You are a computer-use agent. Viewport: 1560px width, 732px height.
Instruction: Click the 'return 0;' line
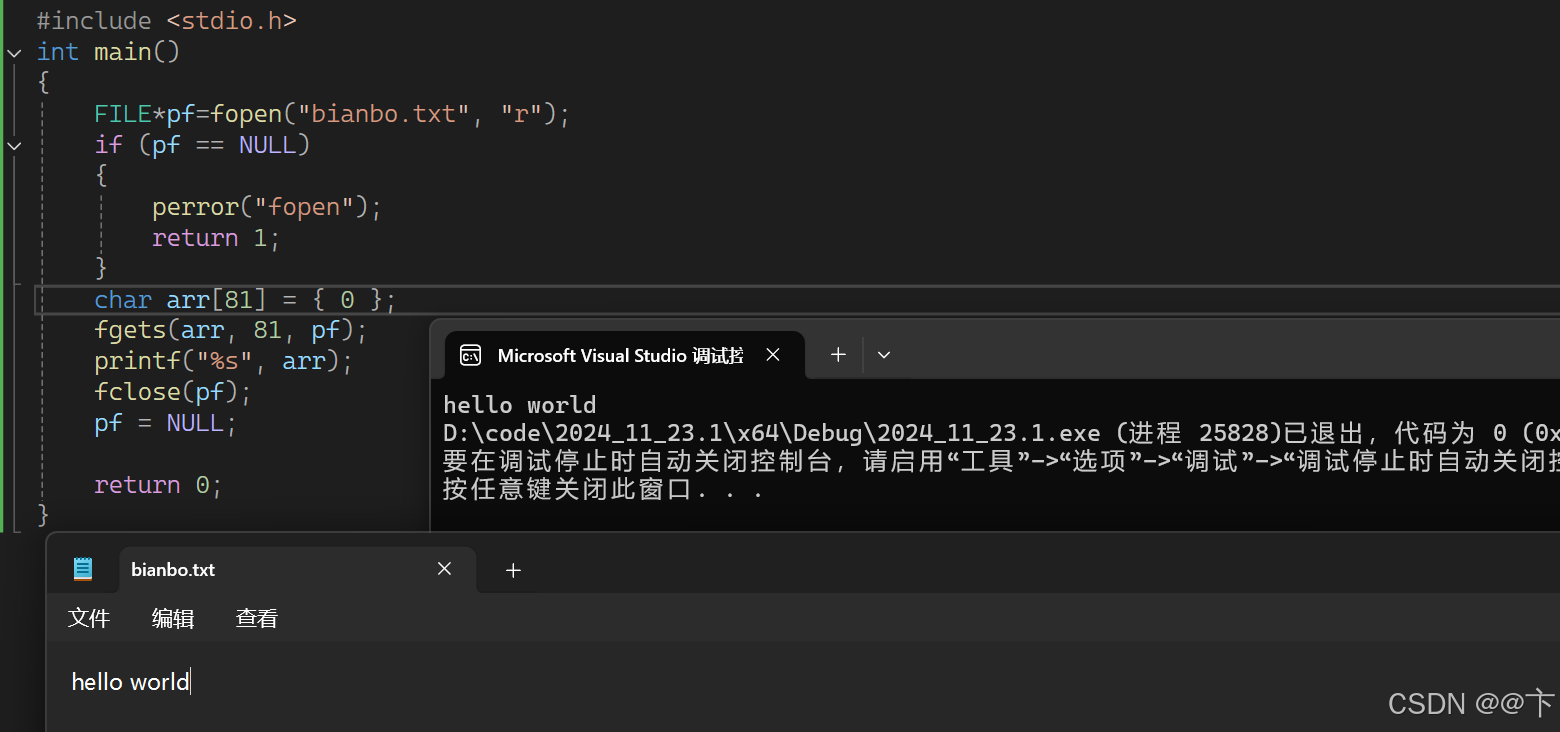pos(158,485)
